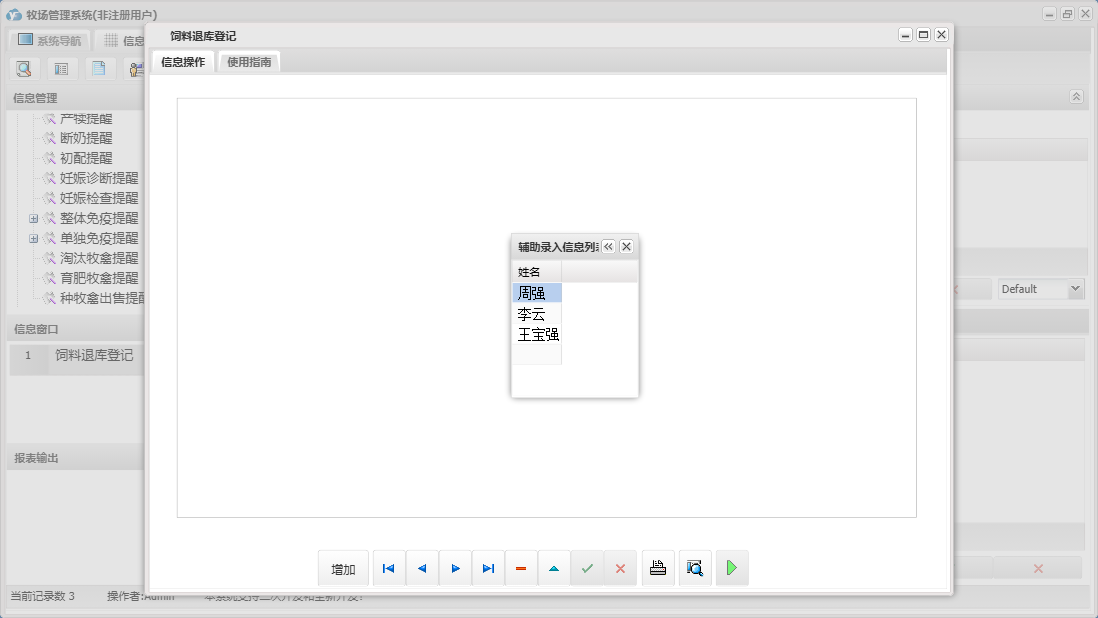Select 李云 in the name list
This screenshot has height=618, width=1098.
(531, 314)
